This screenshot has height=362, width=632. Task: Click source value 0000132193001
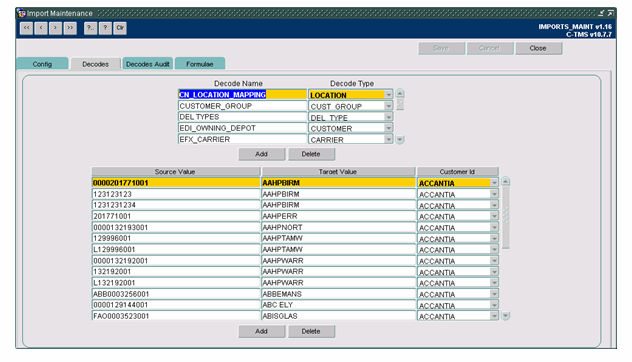coord(176,227)
